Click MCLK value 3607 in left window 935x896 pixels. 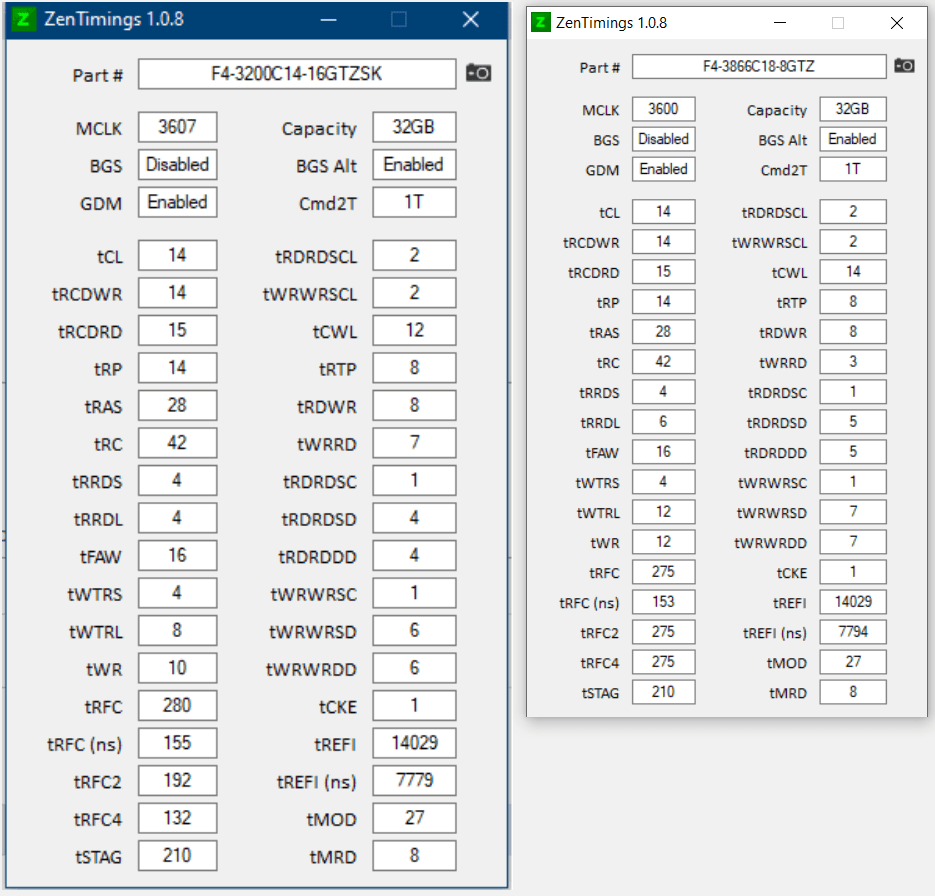pyautogui.click(x=177, y=127)
